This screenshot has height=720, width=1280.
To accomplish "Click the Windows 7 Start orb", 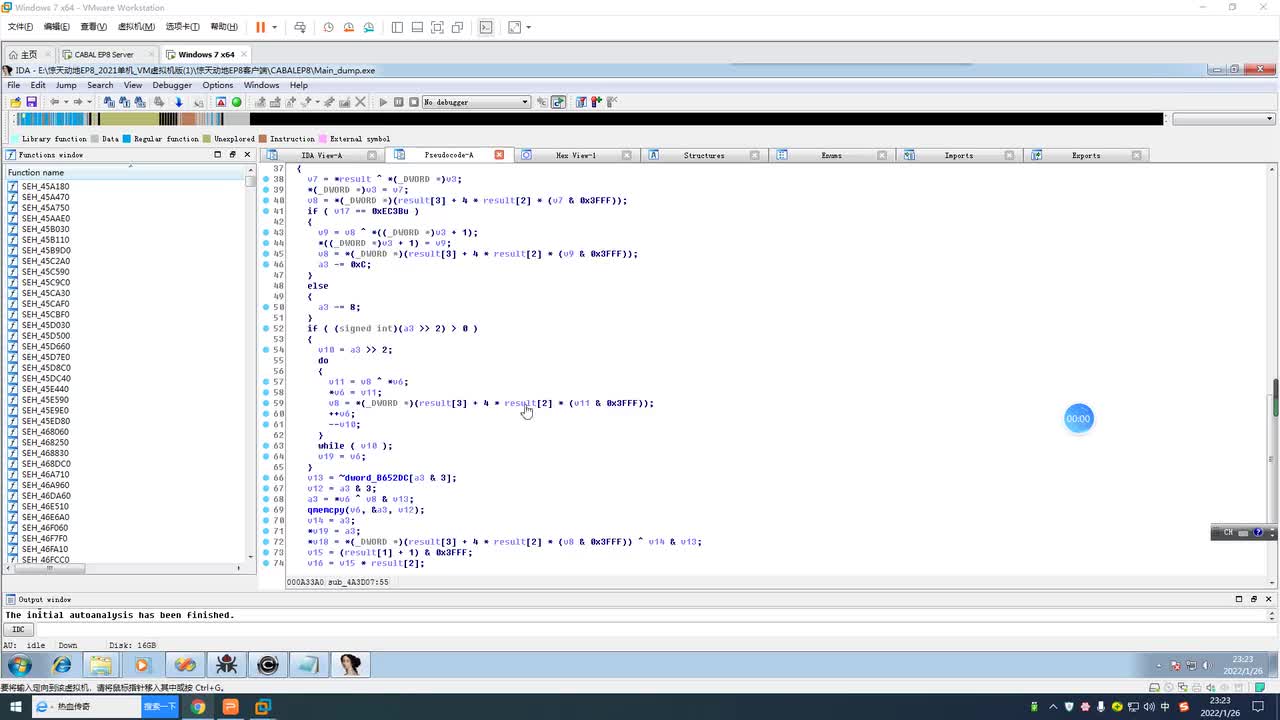I will 20,664.
